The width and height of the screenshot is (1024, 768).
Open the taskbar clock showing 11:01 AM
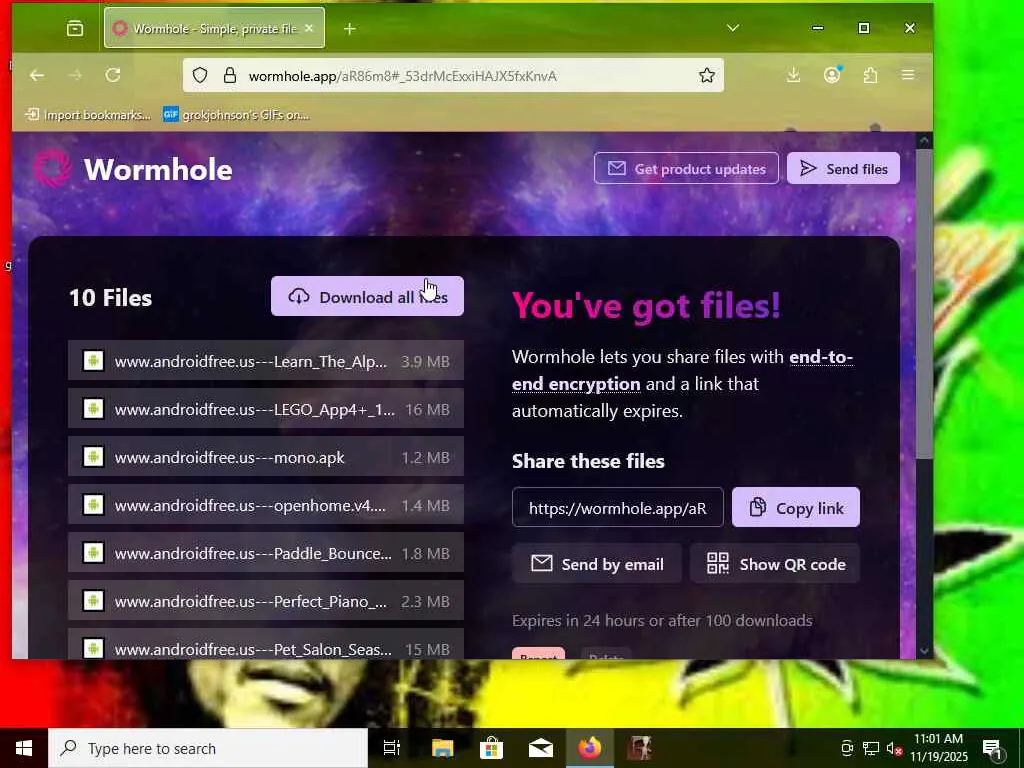(x=938, y=748)
